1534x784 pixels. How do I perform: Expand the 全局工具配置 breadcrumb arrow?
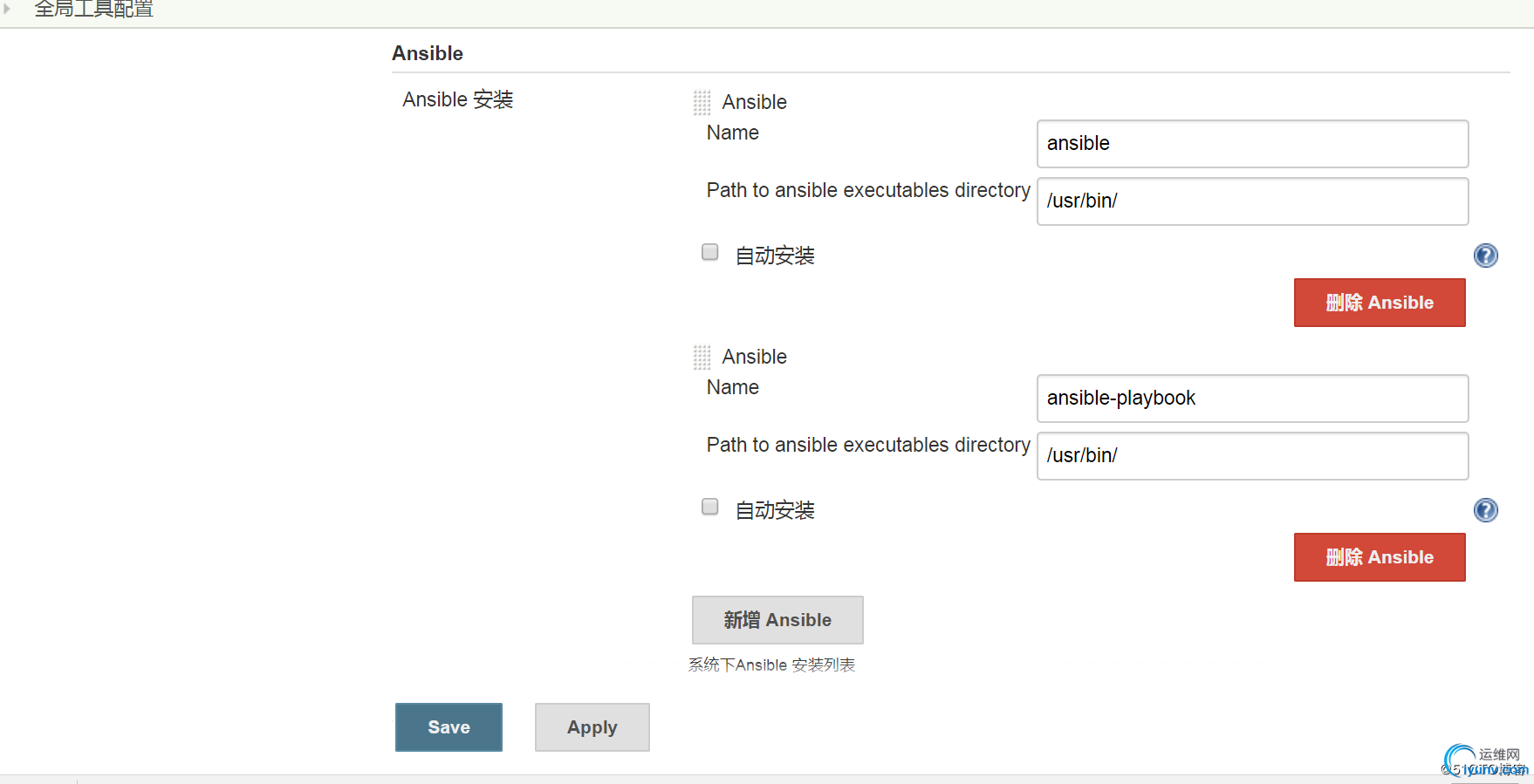coord(7,8)
